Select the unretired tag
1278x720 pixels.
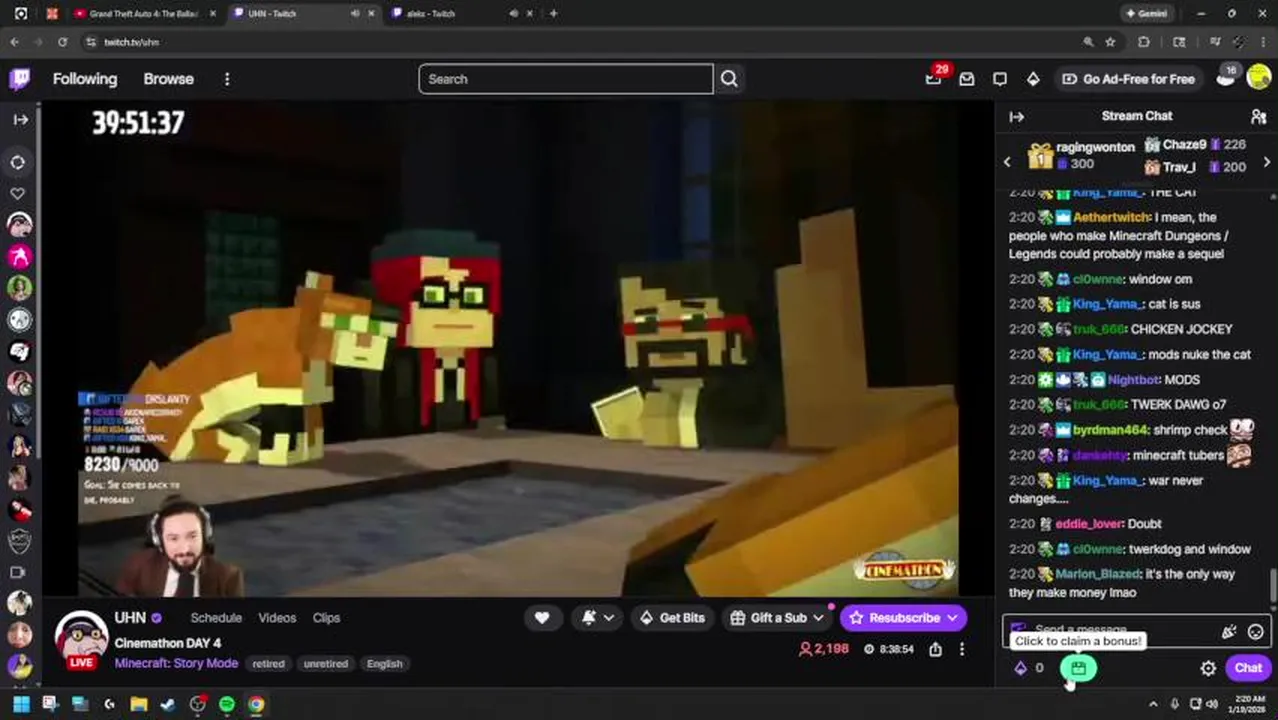(326, 664)
